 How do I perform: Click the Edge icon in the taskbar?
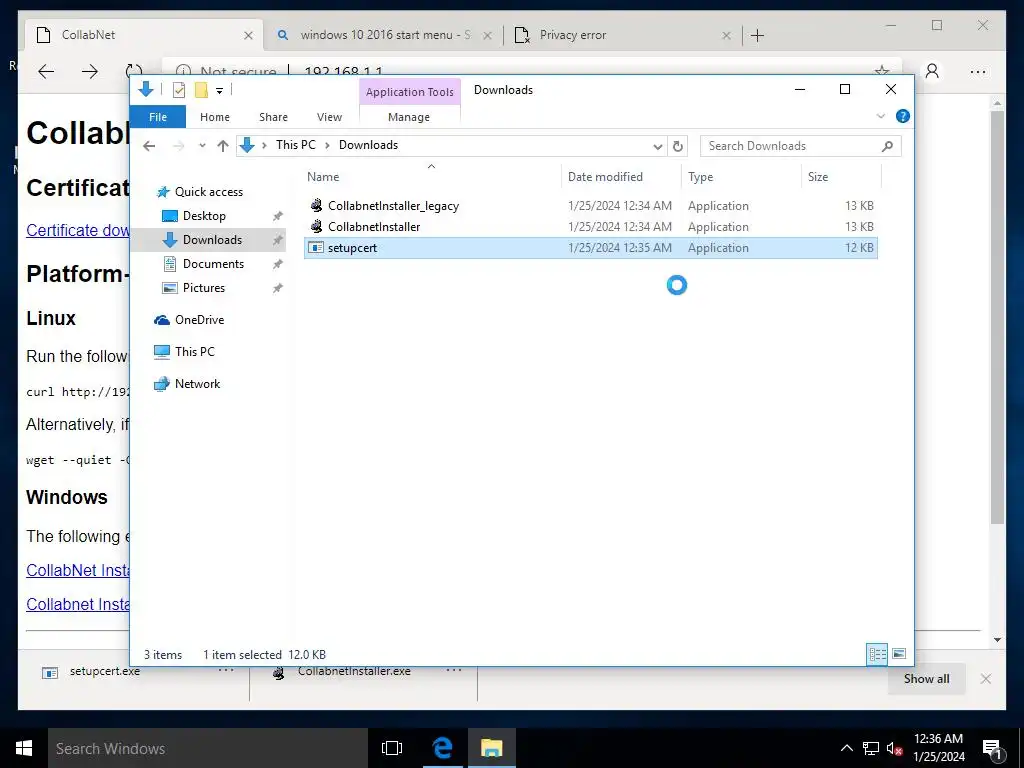coord(442,748)
